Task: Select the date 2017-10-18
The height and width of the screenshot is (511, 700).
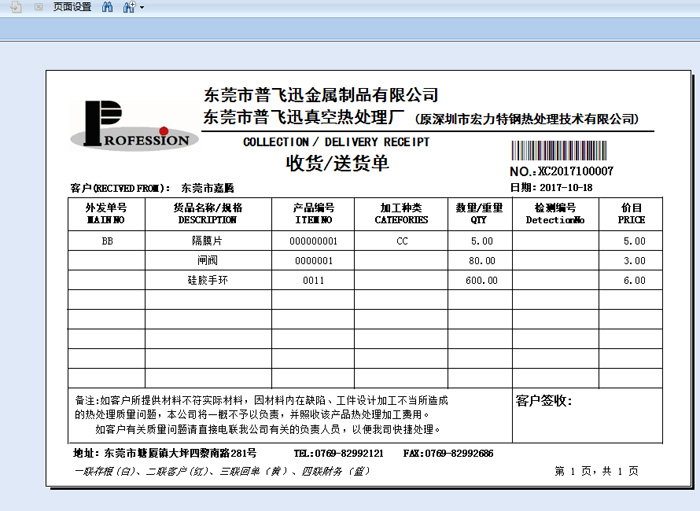Action: 566,187
